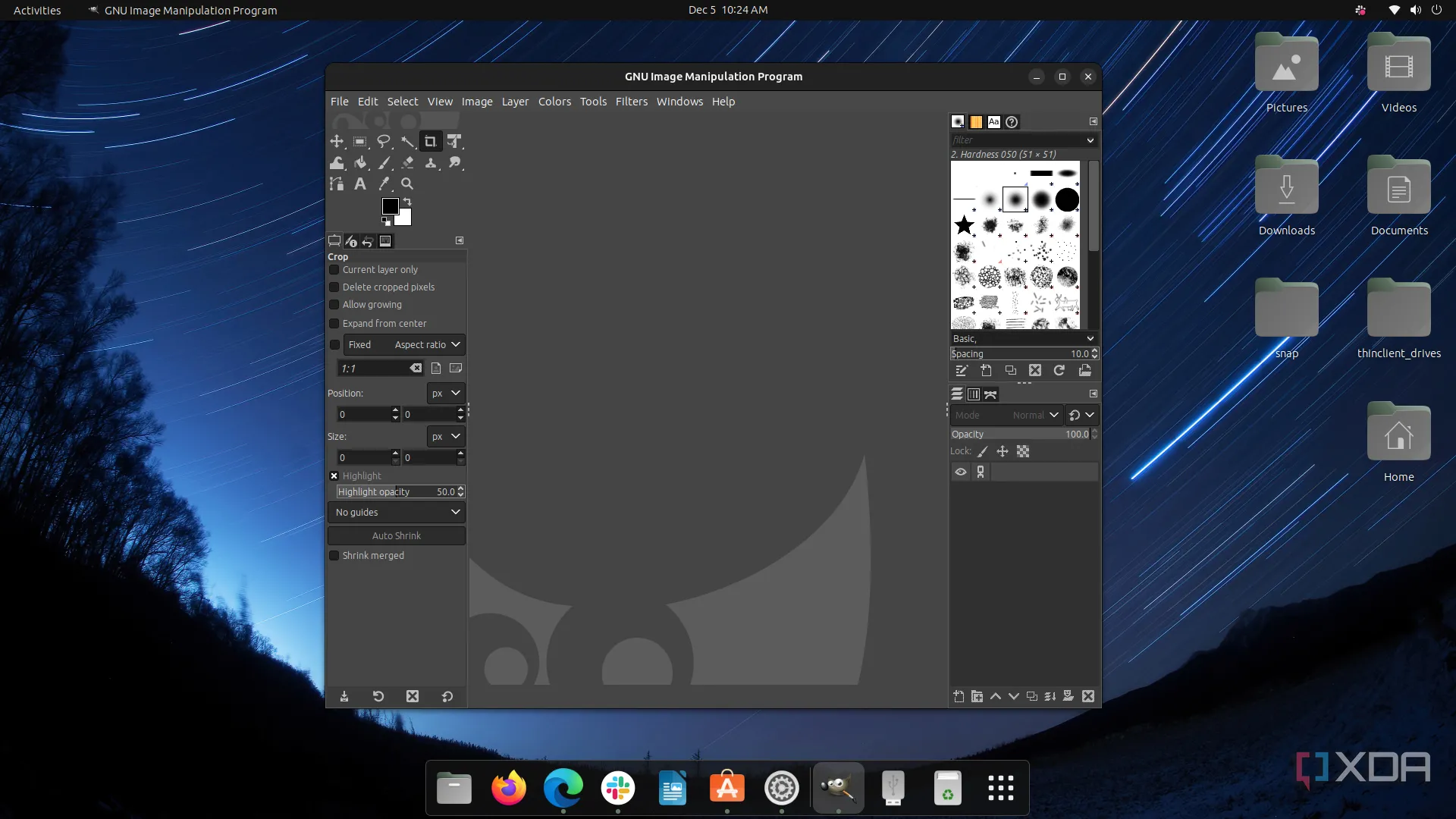Reset tool options to default values
Screen dimensions: 1456x819
(x=447, y=696)
